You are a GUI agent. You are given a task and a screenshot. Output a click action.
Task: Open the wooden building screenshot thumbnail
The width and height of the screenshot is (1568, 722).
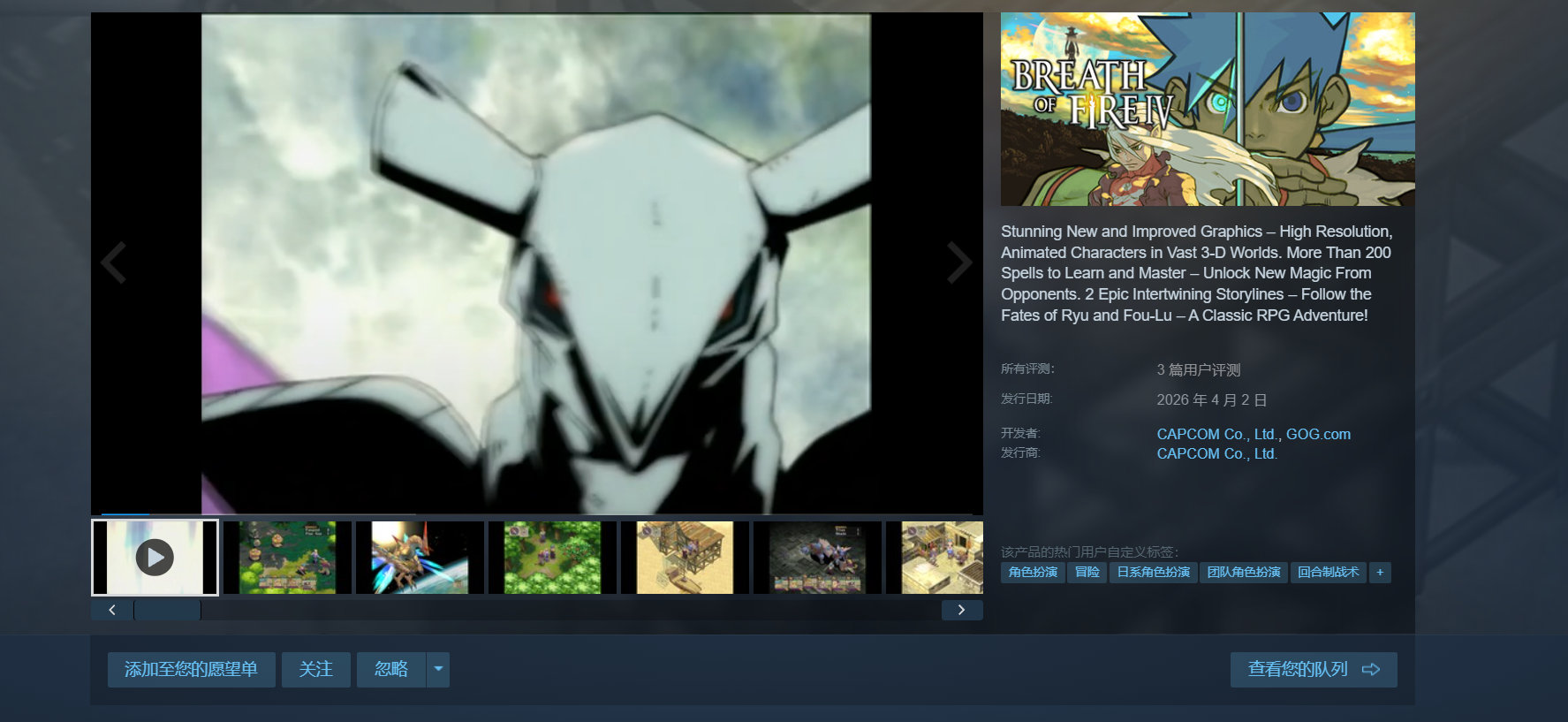[x=685, y=558]
